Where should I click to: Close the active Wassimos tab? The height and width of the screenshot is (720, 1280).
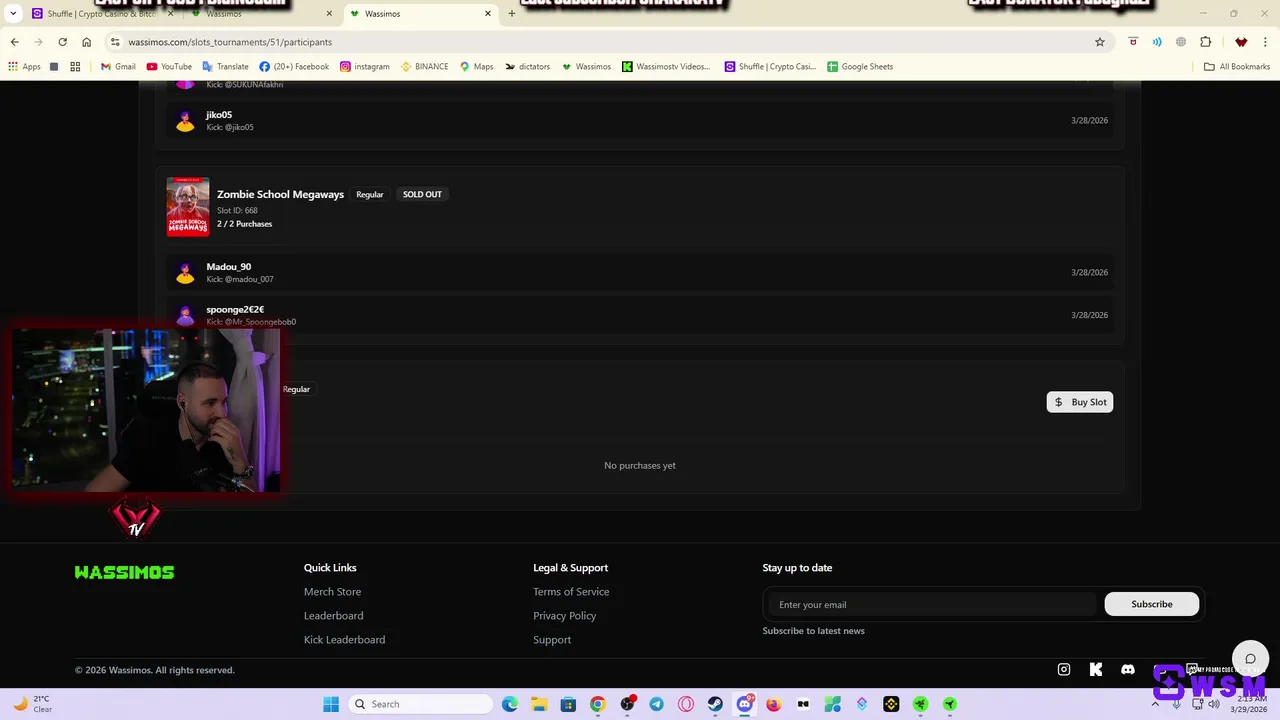pyautogui.click(x=488, y=14)
